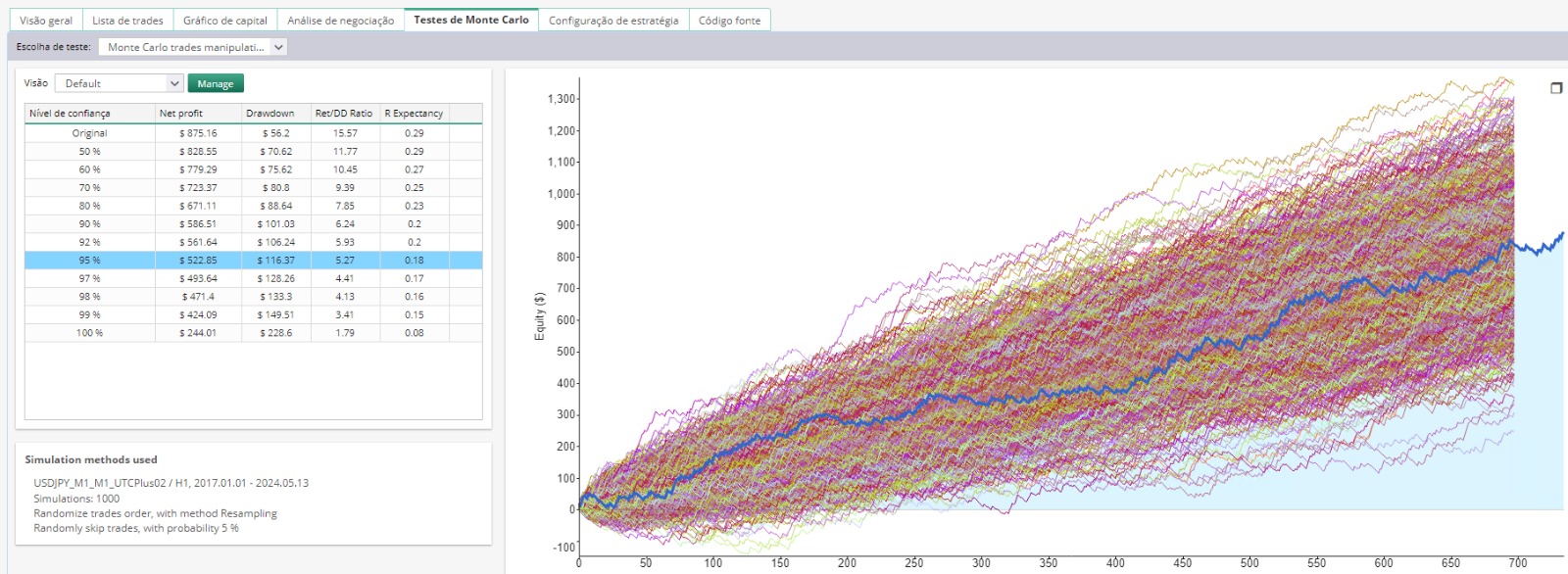Click the 700 tick on trades axis
The height and width of the screenshot is (574, 1568).
pyautogui.click(x=1518, y=563)
